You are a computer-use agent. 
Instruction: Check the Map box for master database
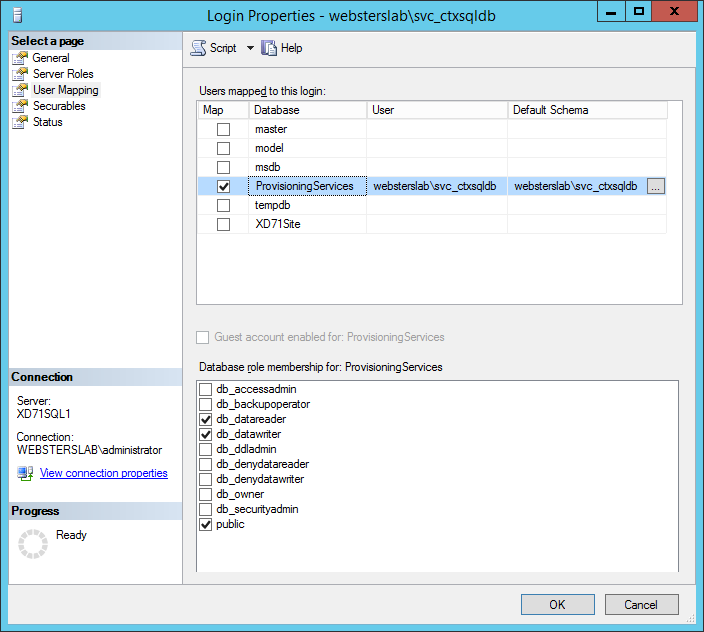tap(223, 129)
